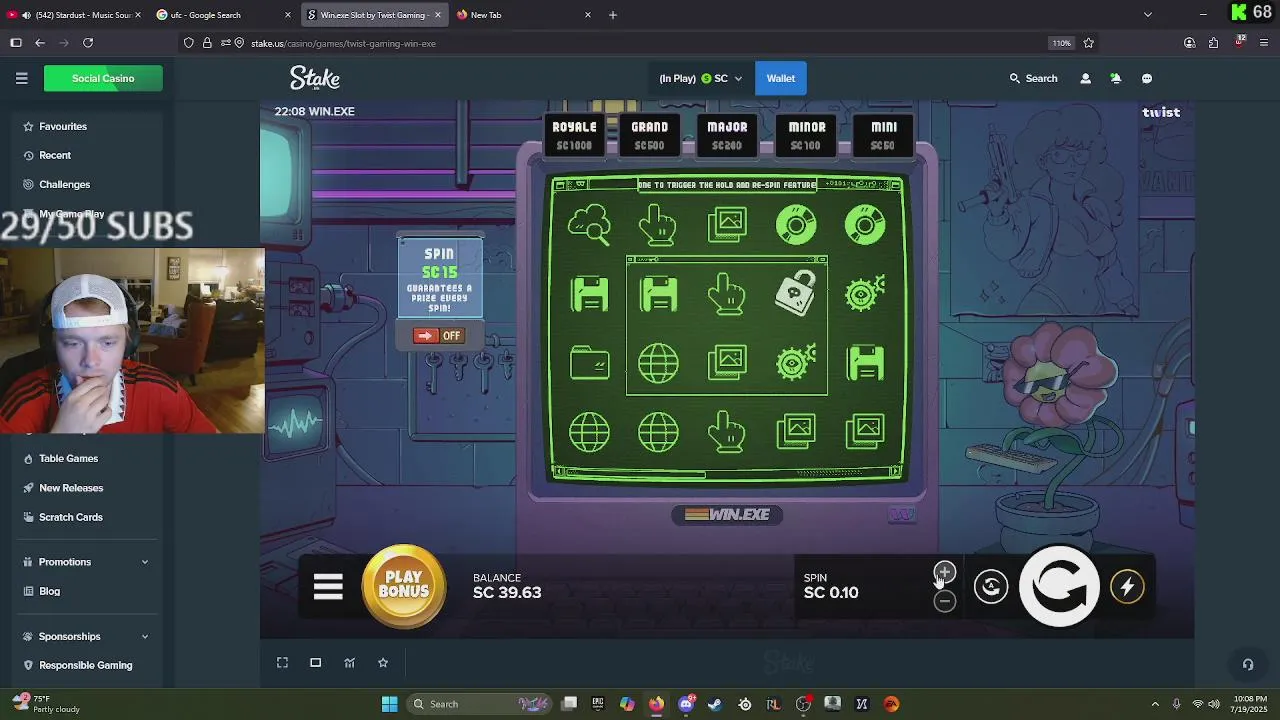Screen dimensions: 1280x720
Task: Switch to ufc Google Search tab
Action: 222,15
